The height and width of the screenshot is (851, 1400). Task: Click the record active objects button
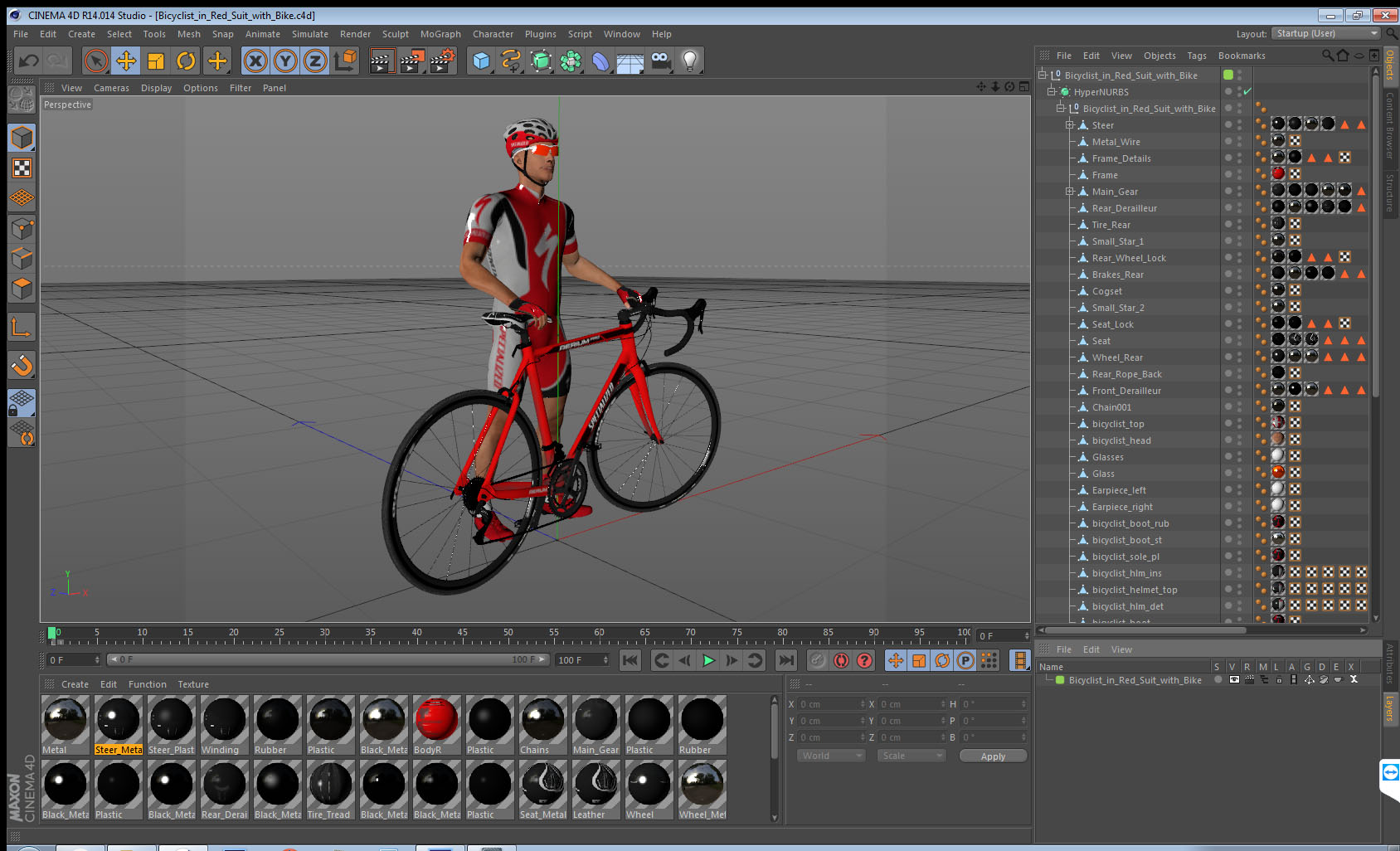tap(818, 660)
